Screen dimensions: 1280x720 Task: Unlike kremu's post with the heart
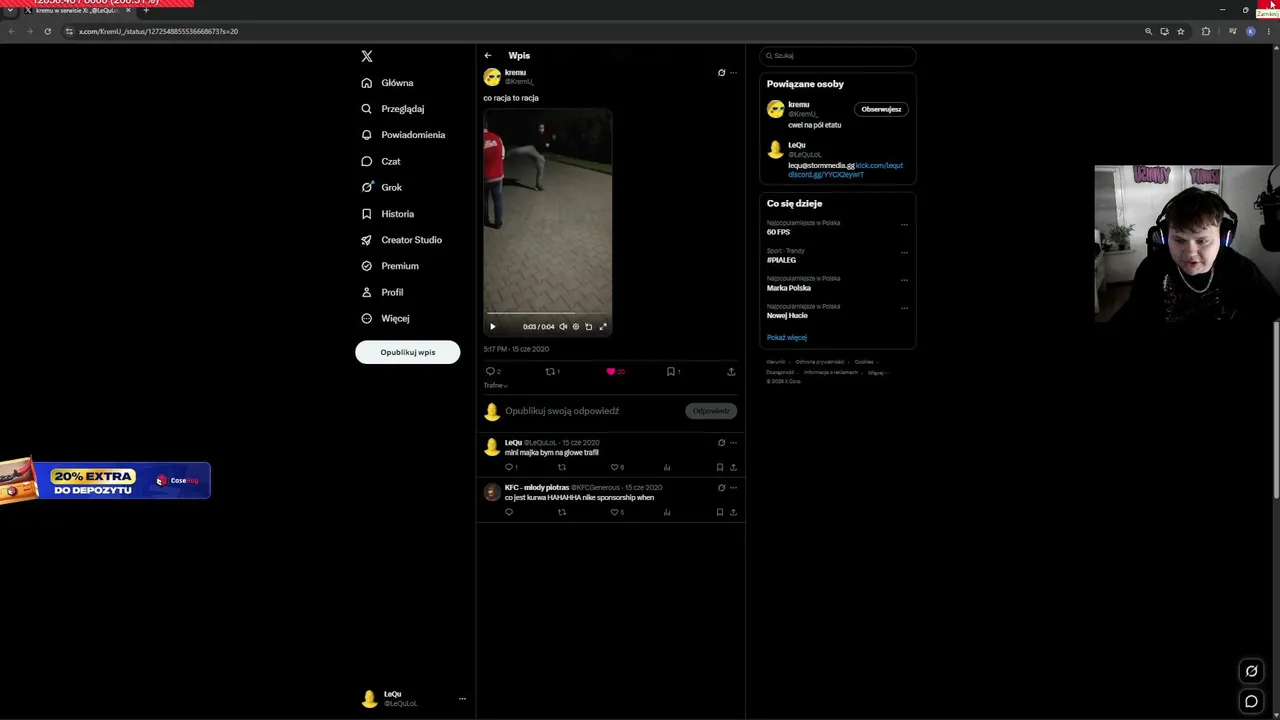click(x=613, y=372)
